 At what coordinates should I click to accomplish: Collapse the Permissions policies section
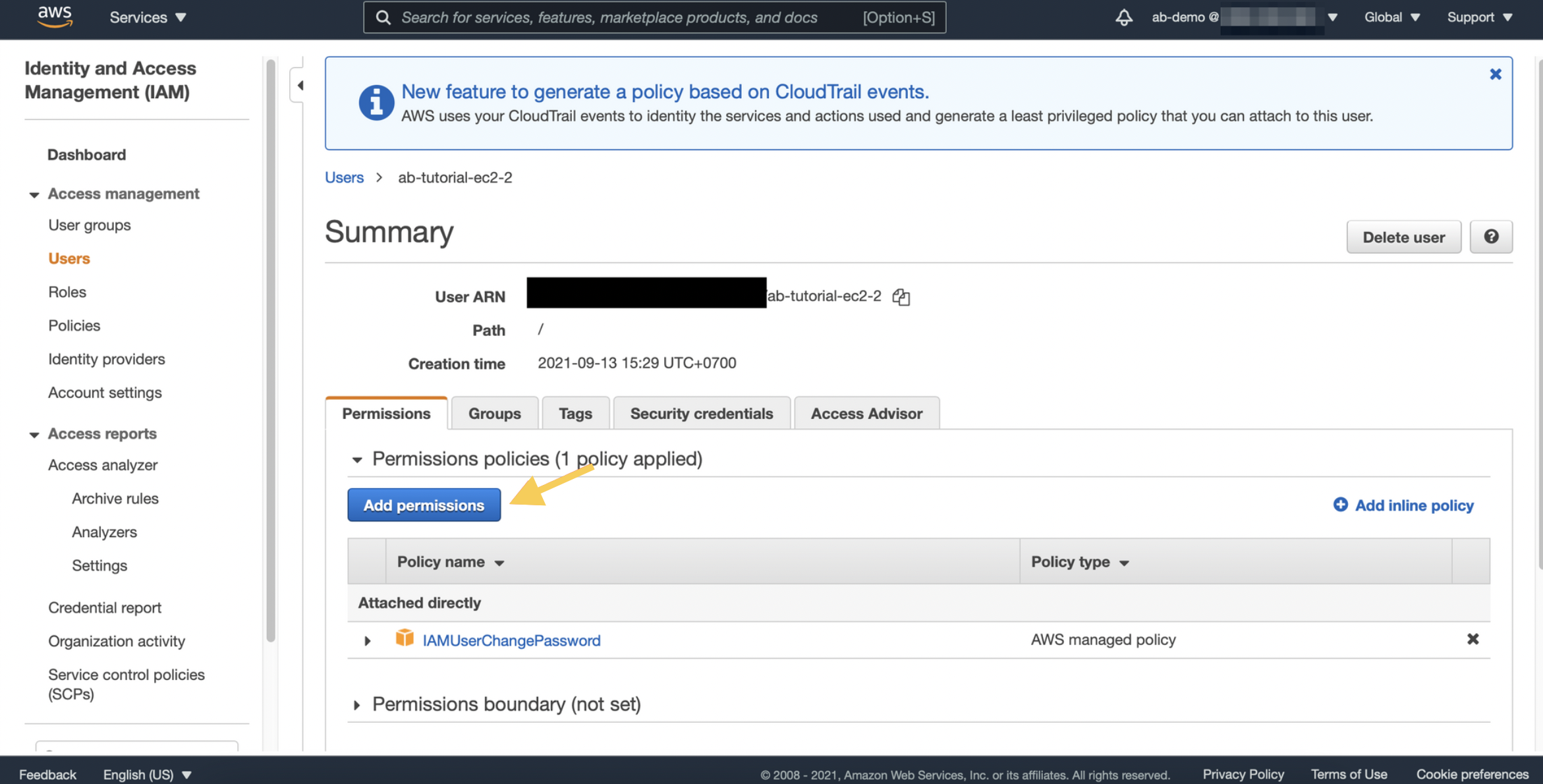click(357, 459)
